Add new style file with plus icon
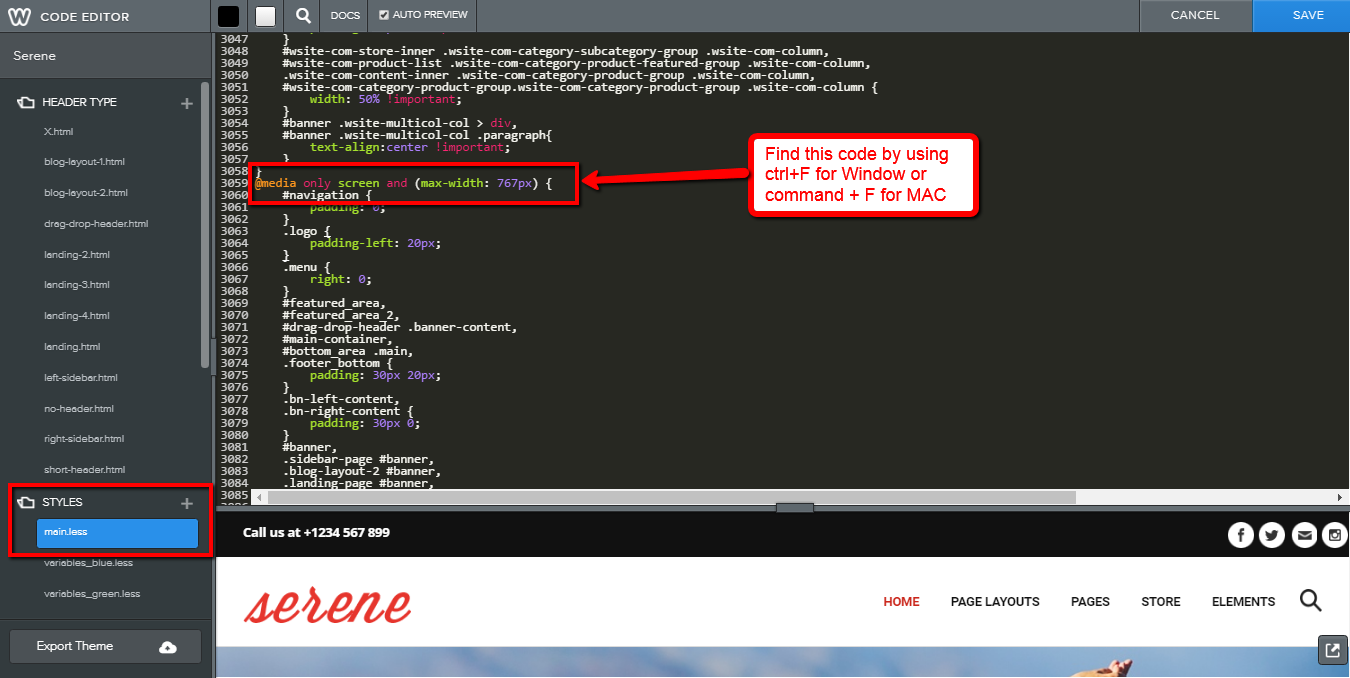This screenshot has width=1350, height=678. coord(187,503)
